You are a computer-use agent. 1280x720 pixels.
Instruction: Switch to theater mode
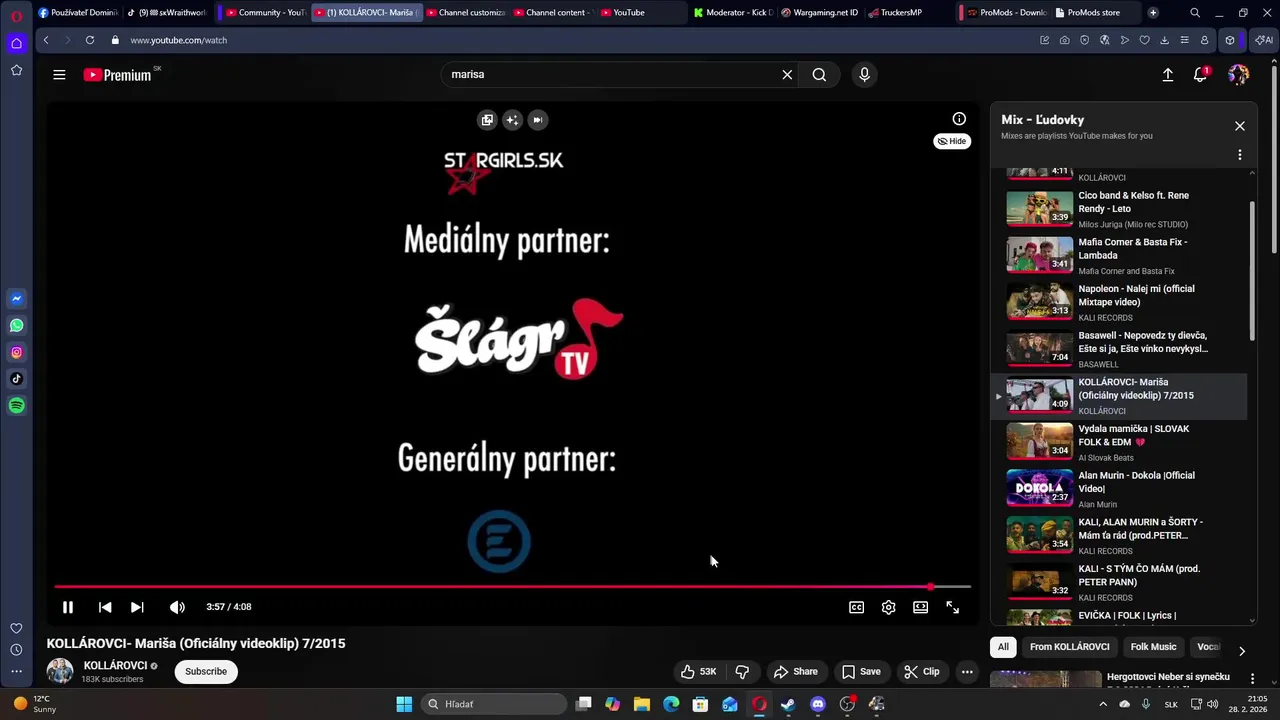tap(920, 607)
